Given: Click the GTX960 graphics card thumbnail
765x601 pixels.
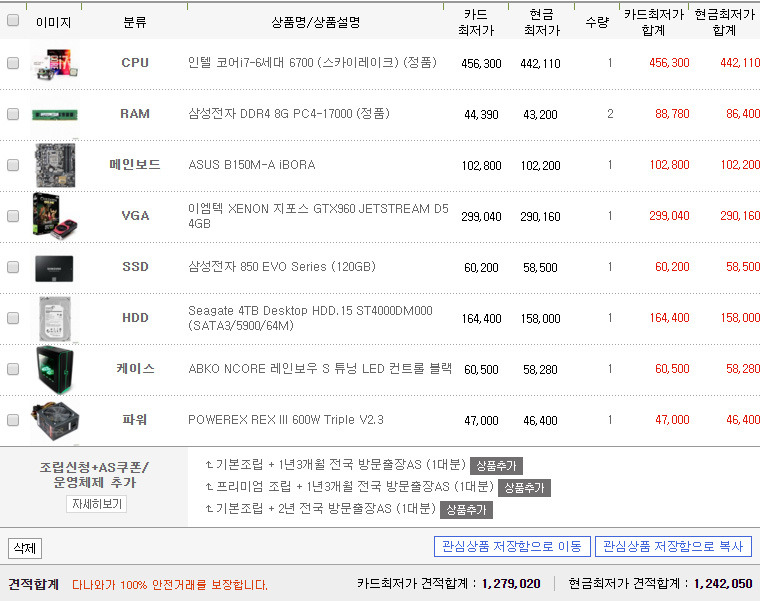Looking at the screenshot, I should point(54,216).
